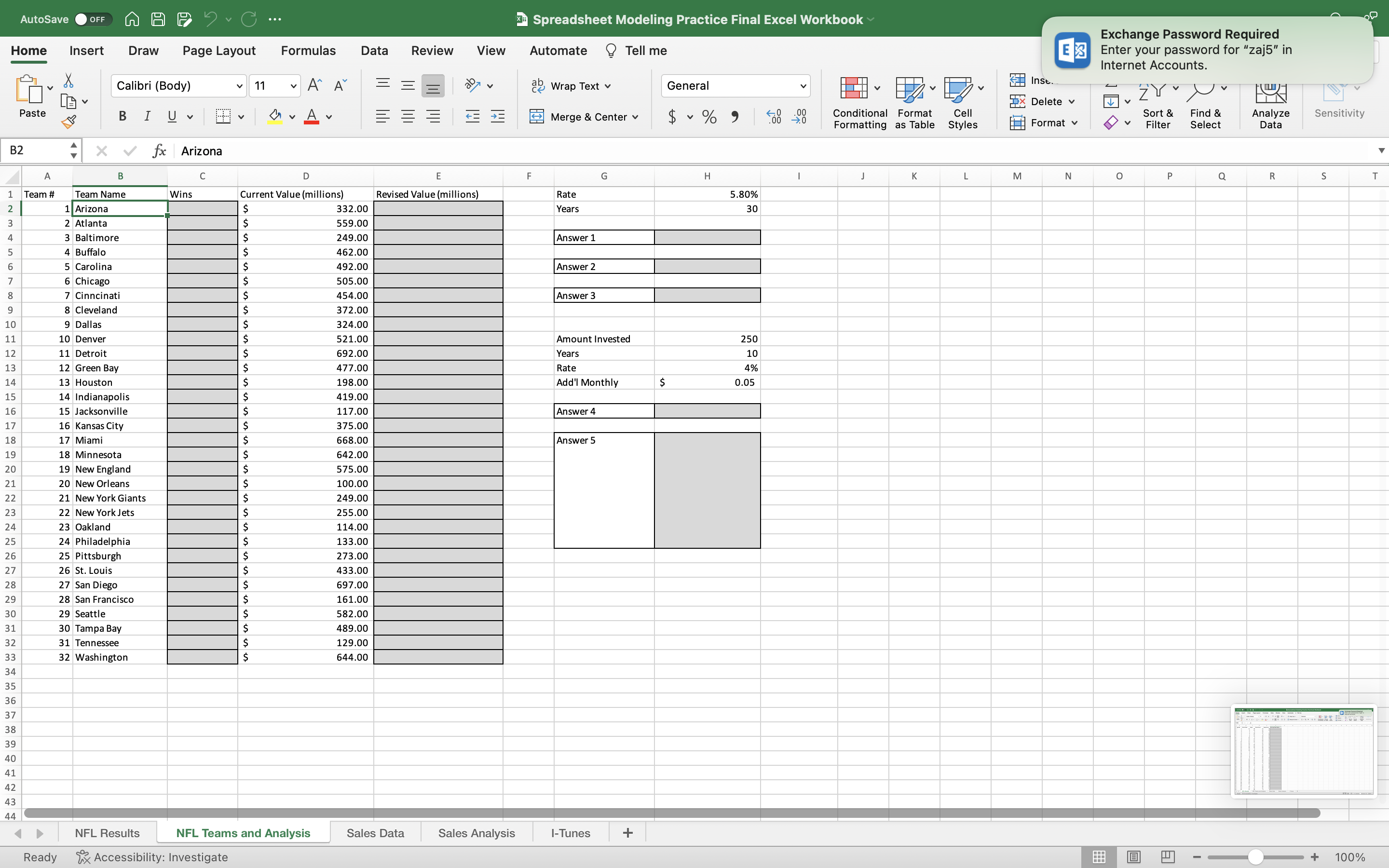Click the Align Right icon
This screenshot has width=1389, height=868.
coord(433,117)
